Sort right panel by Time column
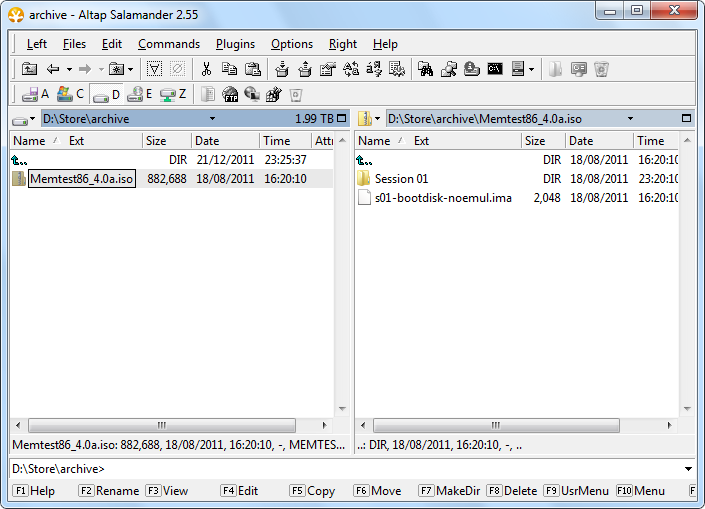 click(x=656, y=141)
